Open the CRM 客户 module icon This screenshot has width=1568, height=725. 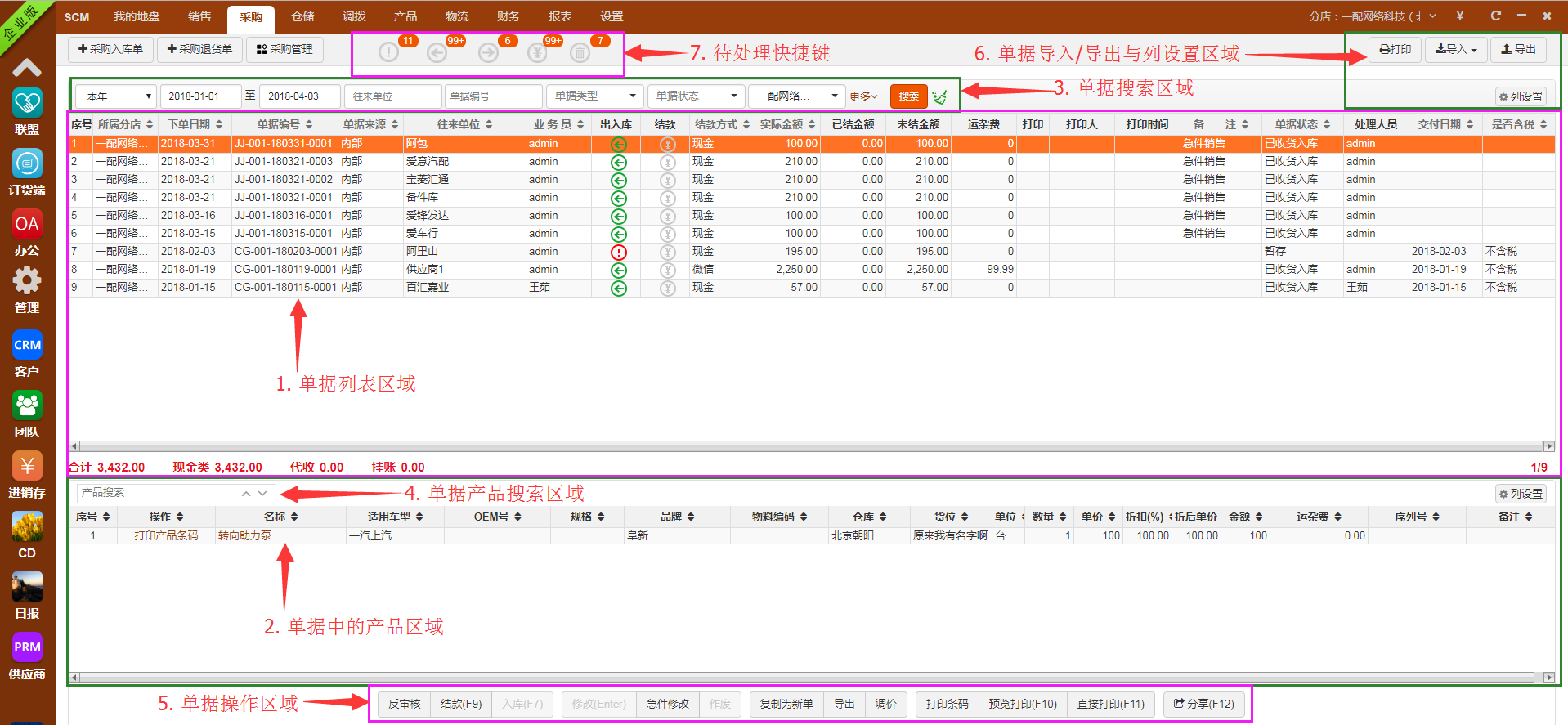click(x=27, y=345)
